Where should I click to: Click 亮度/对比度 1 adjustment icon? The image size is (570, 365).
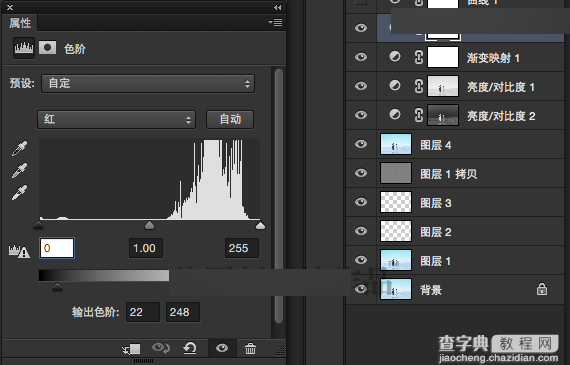(x=395, y=85)
